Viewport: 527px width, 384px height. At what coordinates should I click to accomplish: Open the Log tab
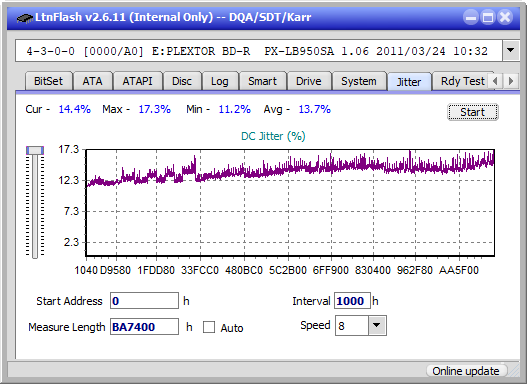[219, 81]
